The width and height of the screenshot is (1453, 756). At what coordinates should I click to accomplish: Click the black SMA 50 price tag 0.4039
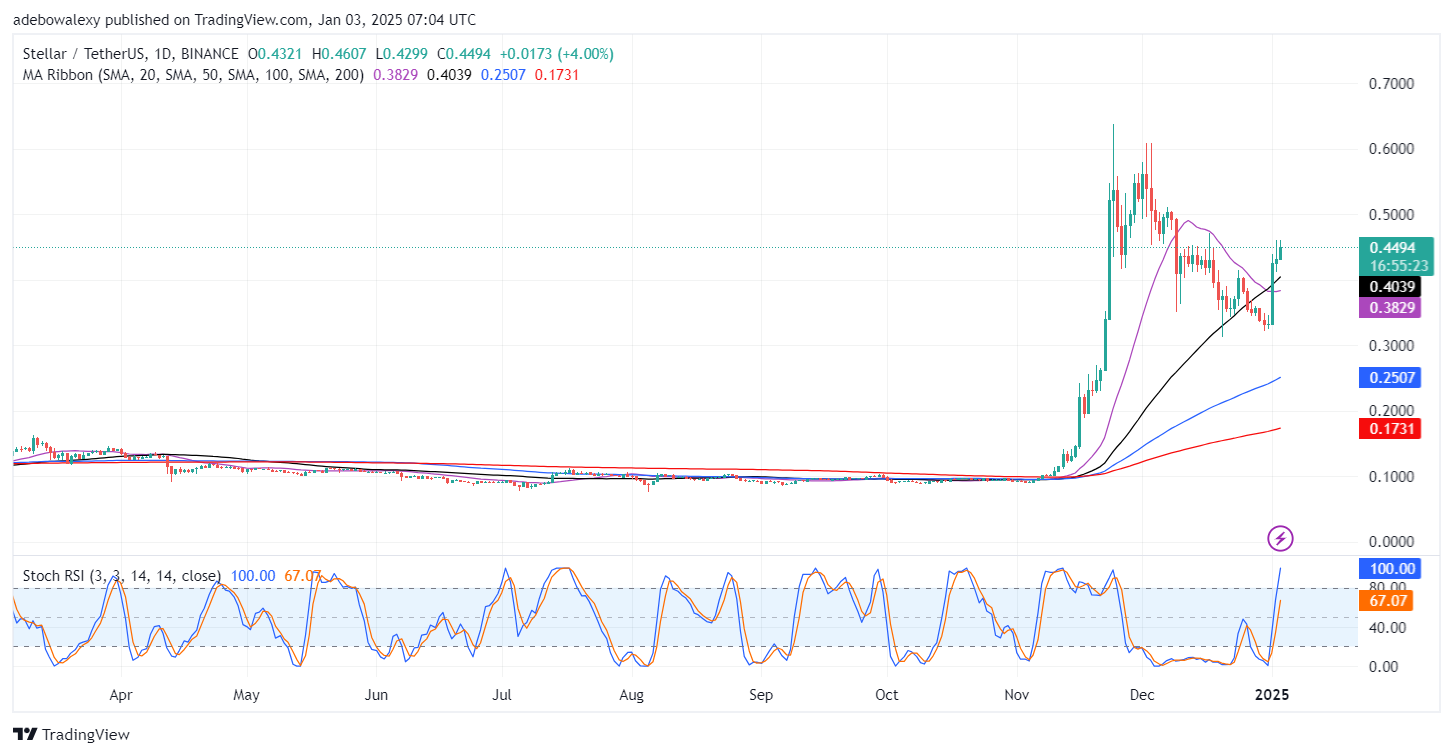1389,286
